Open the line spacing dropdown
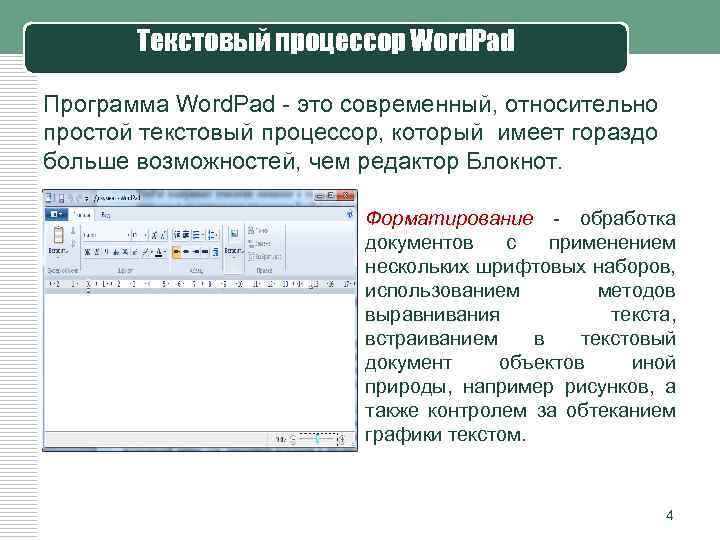 [212, 235]
